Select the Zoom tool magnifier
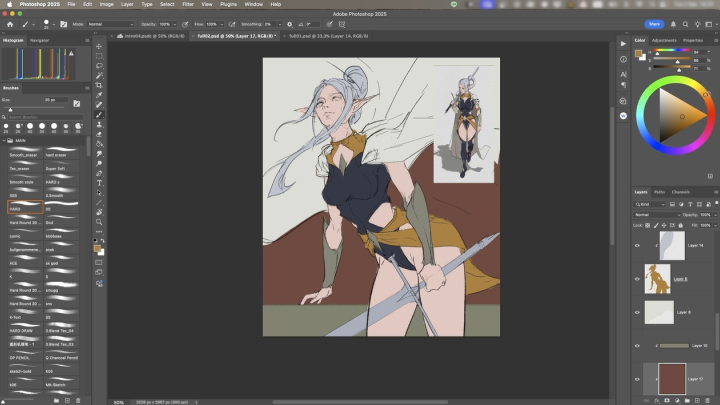The width and height of the screenshot is (720, 405). (x=99, y=222)
